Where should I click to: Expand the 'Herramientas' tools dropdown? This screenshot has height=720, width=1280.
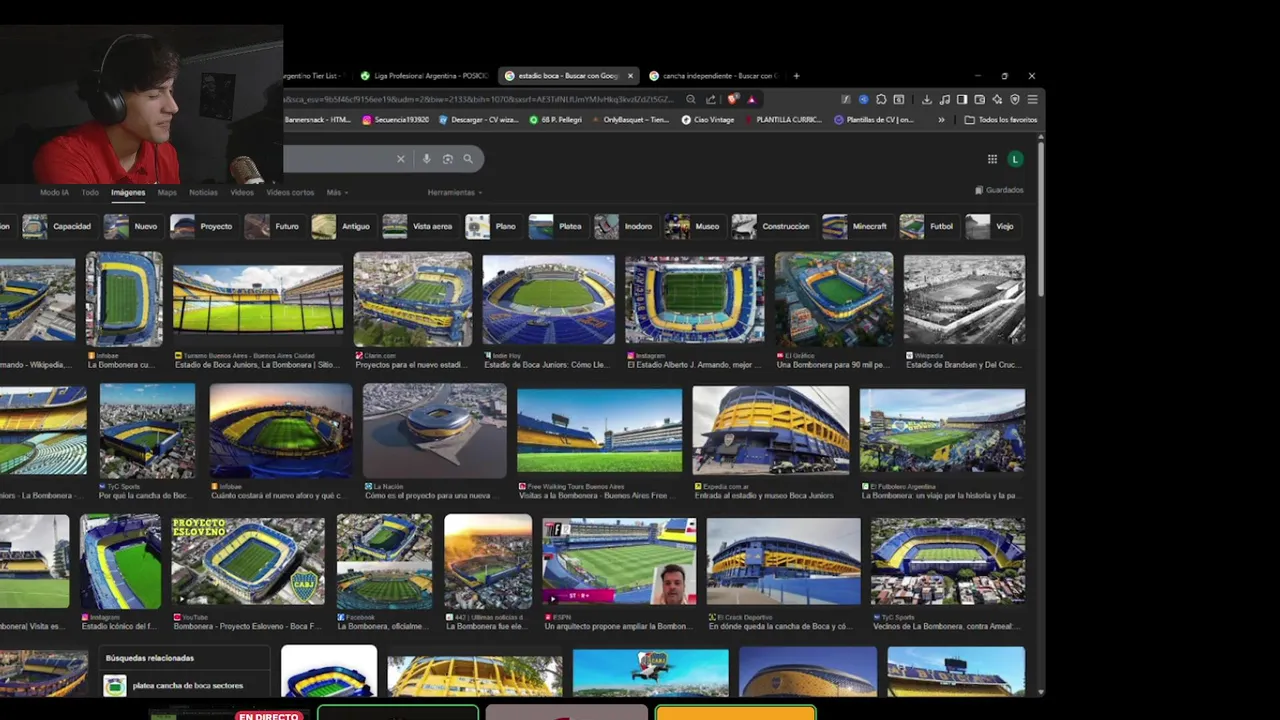(455, 192)
